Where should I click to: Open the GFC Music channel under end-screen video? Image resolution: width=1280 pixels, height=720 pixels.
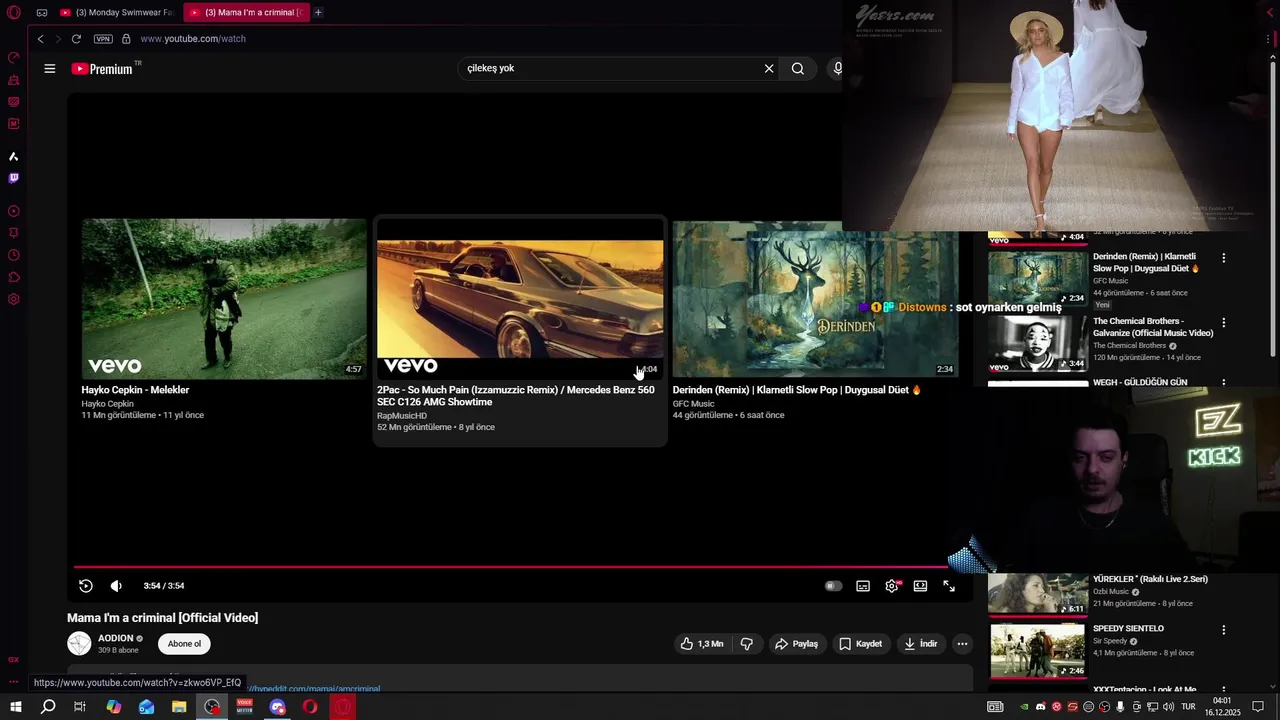pos(693,404)
